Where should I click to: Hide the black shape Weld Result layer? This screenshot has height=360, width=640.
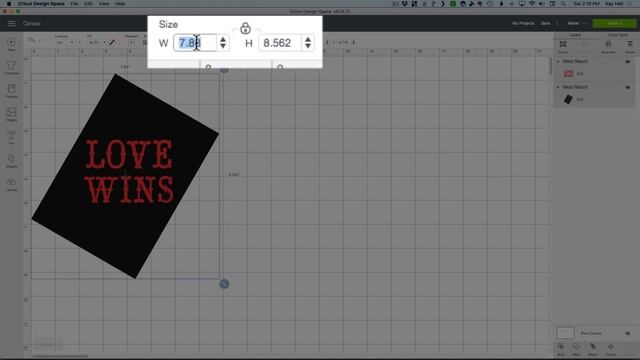click(x=628, y=87)
